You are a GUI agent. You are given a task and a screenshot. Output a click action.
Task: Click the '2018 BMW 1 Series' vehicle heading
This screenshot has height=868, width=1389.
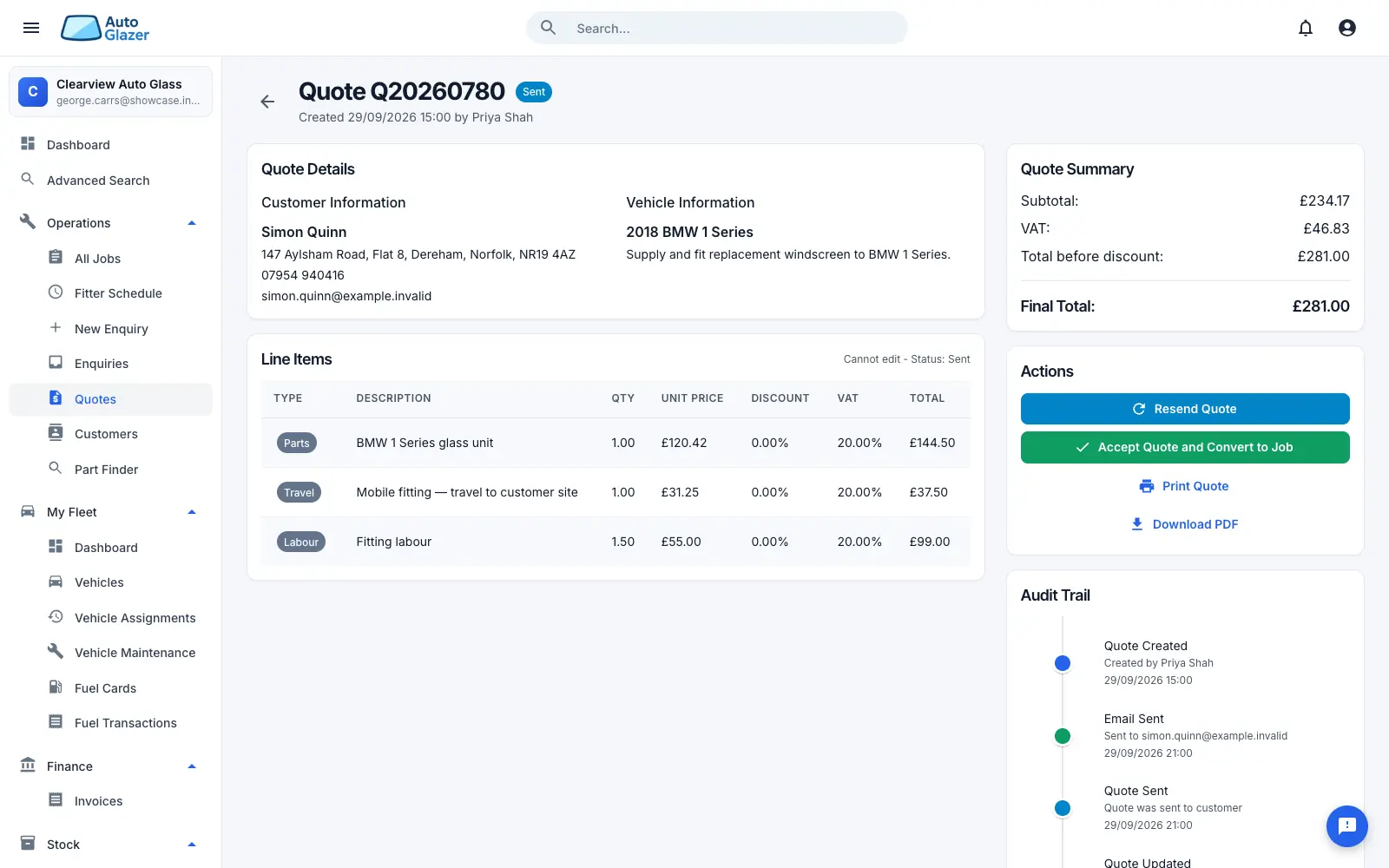689,232
